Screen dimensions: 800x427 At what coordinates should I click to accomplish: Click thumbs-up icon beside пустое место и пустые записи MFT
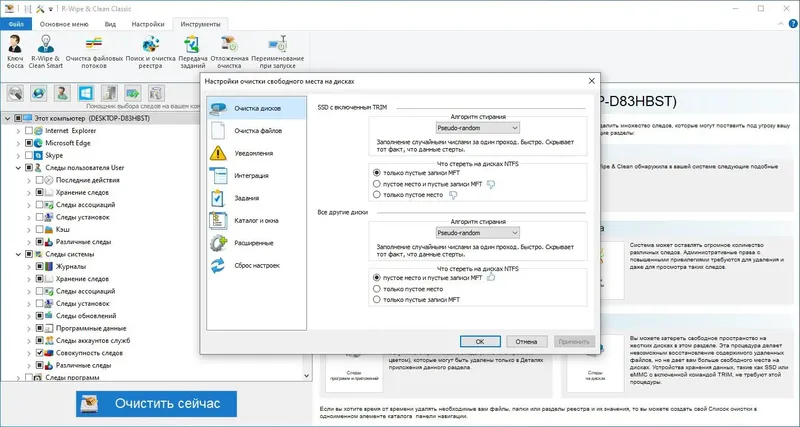coord(491,277)
